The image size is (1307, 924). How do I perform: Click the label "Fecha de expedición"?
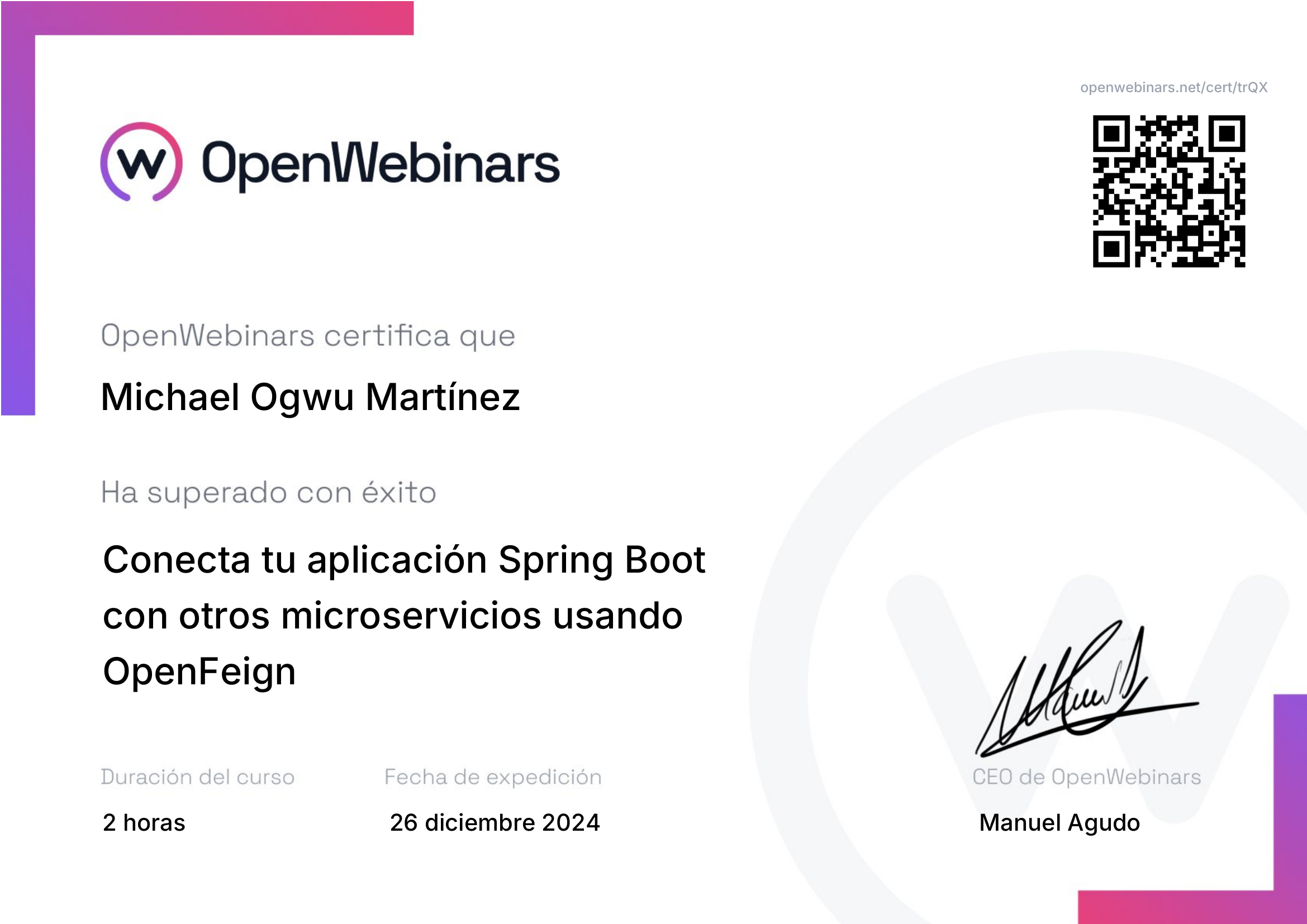click(x=493, y=777)
